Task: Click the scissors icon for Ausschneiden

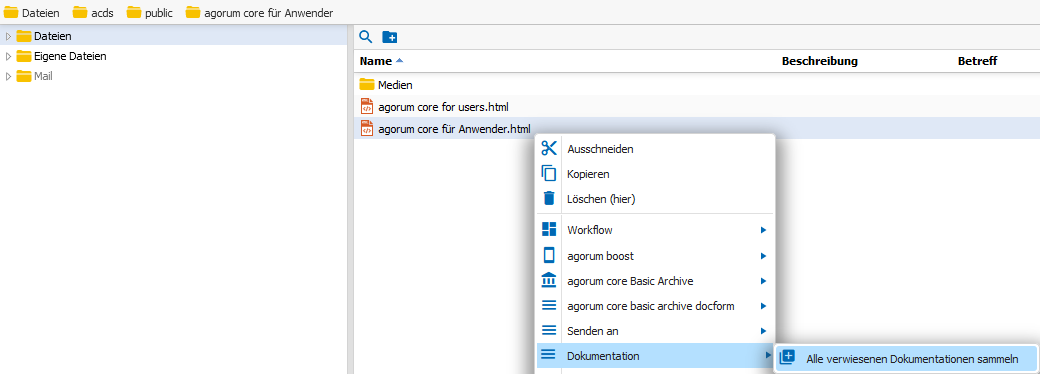Action: (x=549, y=149)
